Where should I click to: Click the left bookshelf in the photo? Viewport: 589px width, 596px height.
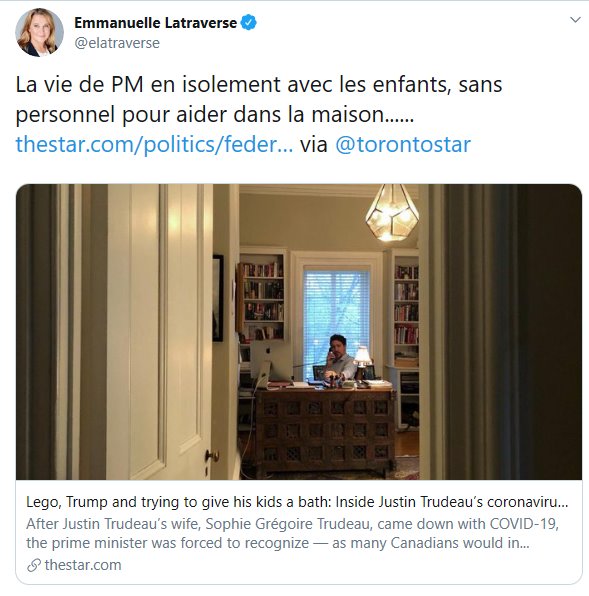click(263, 300)
